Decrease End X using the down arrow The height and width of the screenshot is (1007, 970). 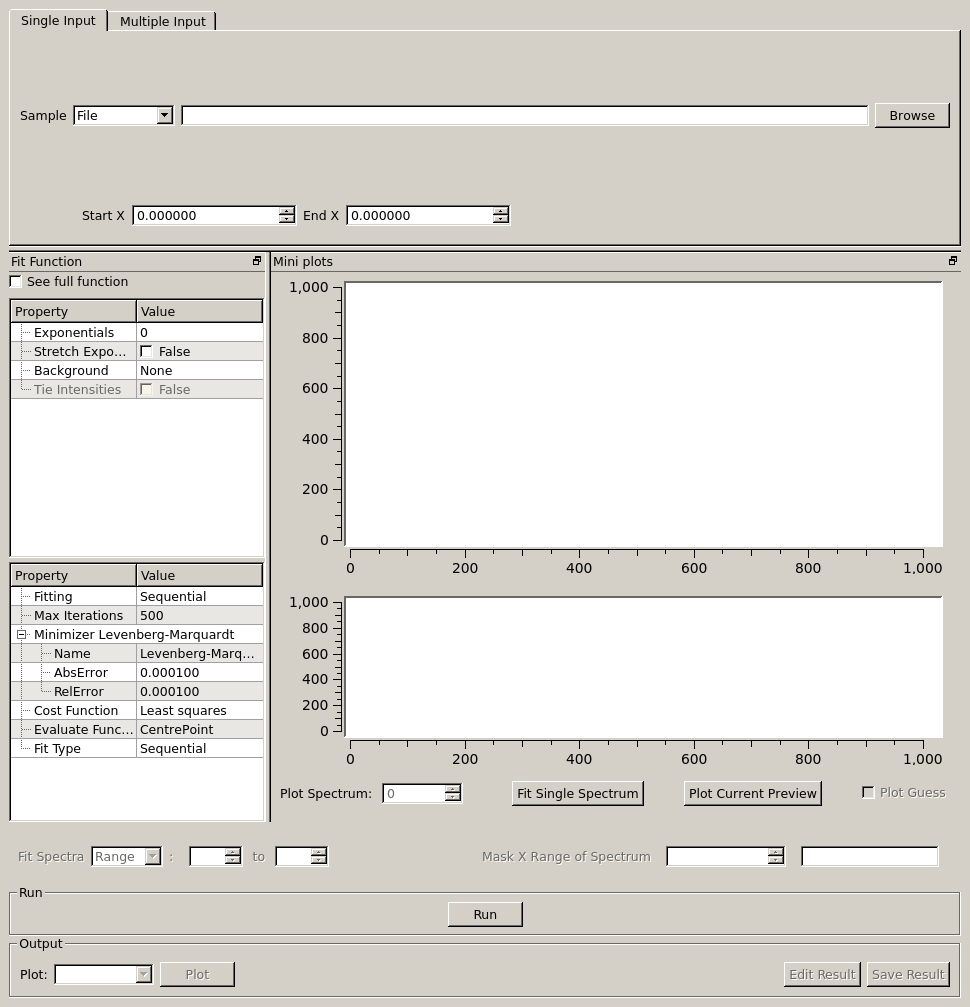500,220
